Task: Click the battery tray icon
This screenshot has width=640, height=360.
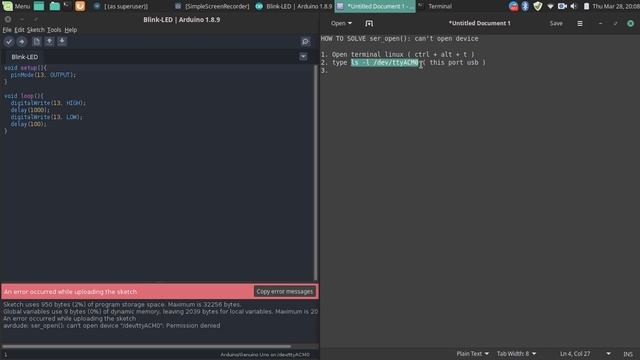Action: [x=586, y=6]
